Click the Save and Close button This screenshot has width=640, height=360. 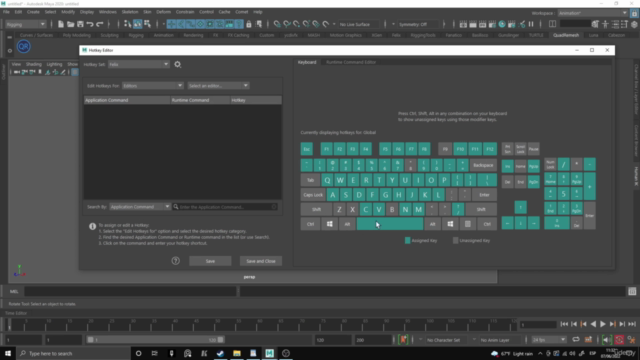[261, 261]
